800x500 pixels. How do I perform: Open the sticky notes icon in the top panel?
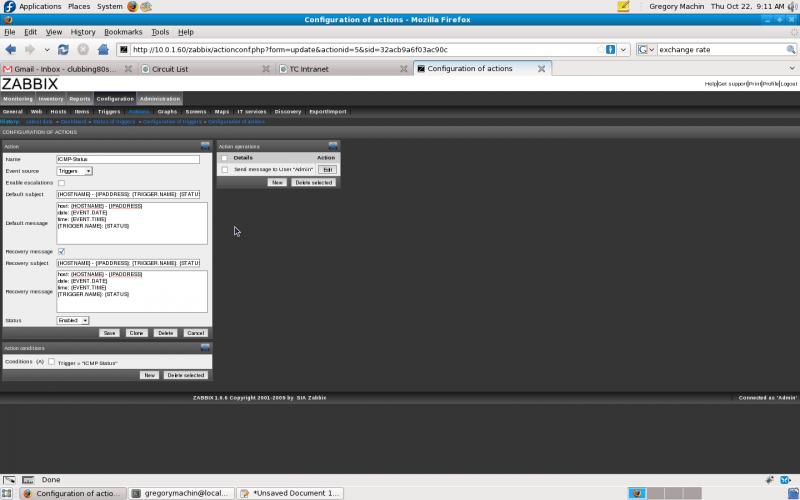pyautogui.click(x=623, y=7)
